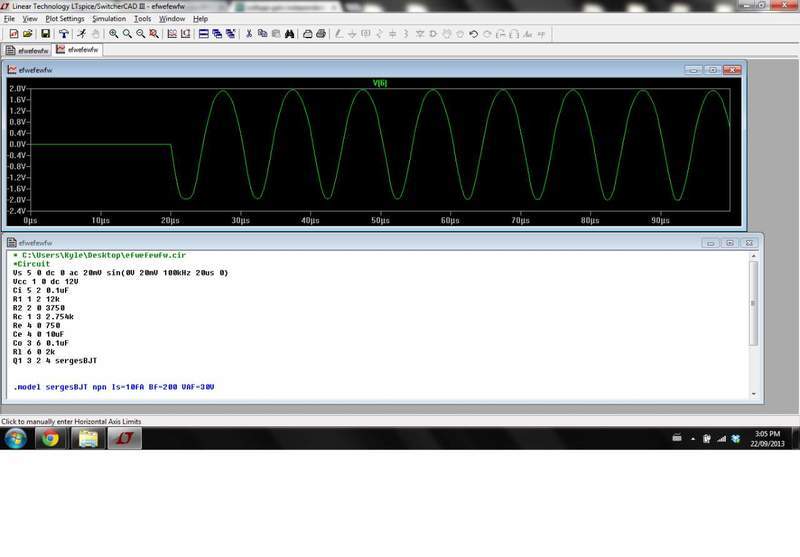Screen dimensions: 800x557
Task: Tile windows using the tile icon
Action: [203, 33]
